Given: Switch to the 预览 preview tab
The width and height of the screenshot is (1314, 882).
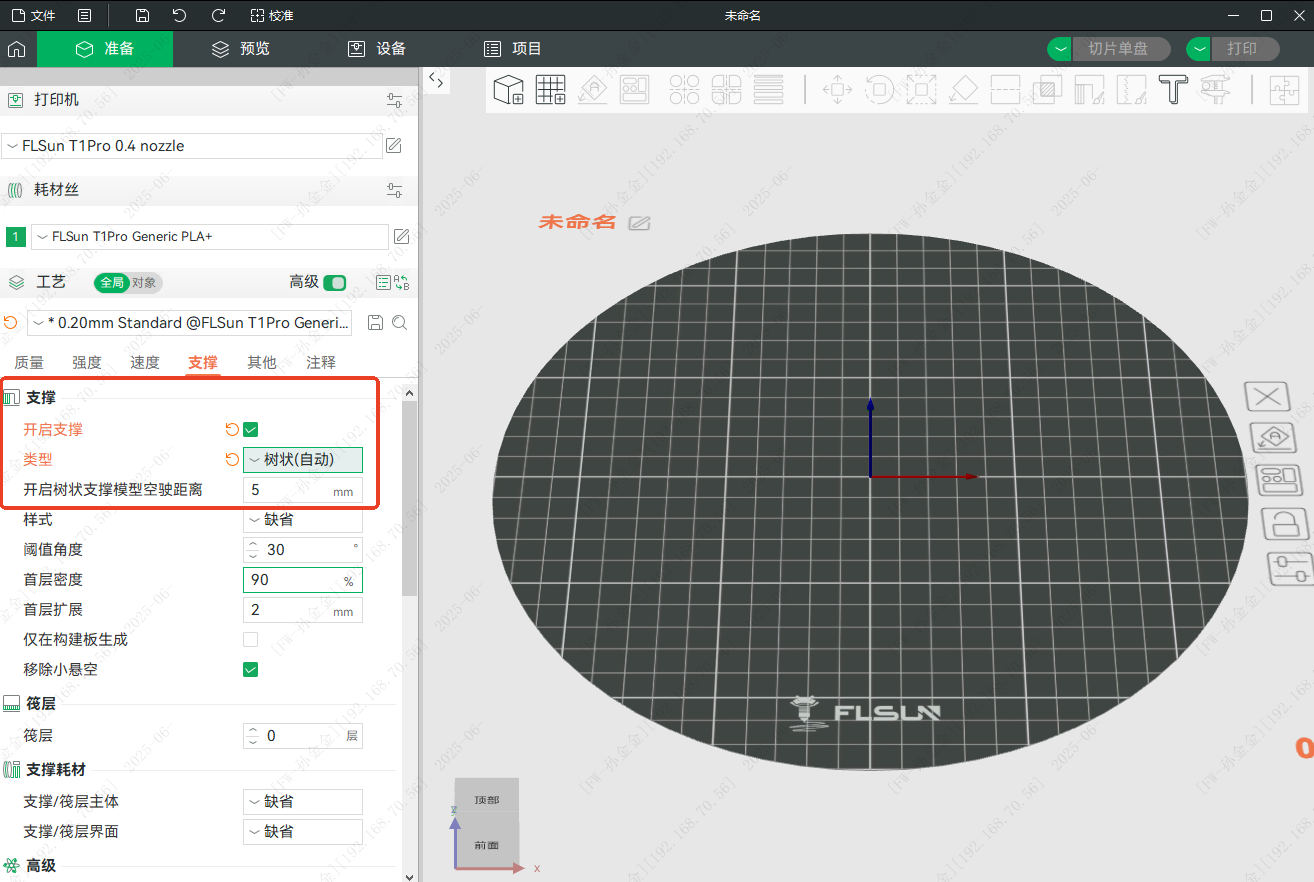Looking at the screenshot, I should click(x=241, y=49).
